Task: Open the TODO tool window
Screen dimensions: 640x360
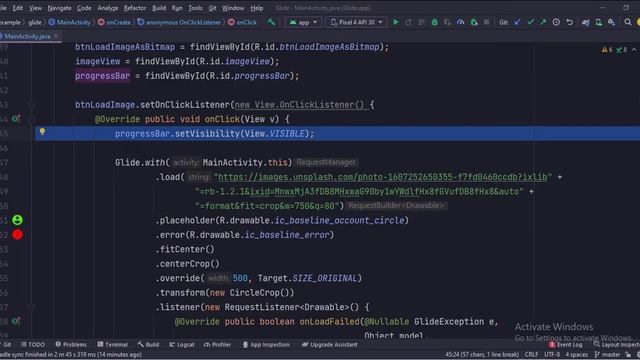Action: tap(33, 344)
